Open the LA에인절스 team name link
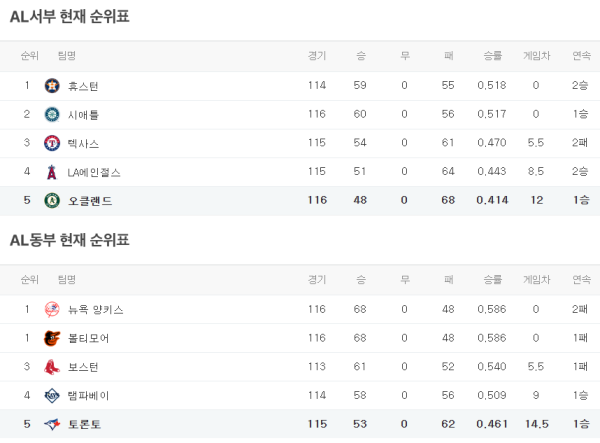This screenshot has width=600, height=443. [x=94, y=172]
